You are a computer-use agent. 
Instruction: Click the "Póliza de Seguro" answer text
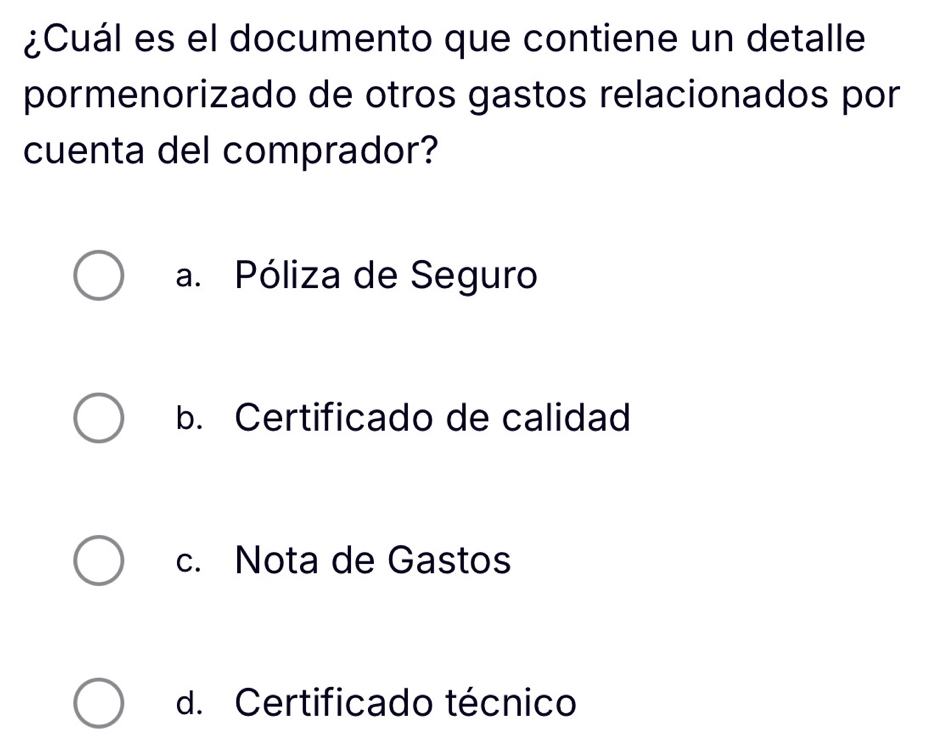tap(386, 275)
